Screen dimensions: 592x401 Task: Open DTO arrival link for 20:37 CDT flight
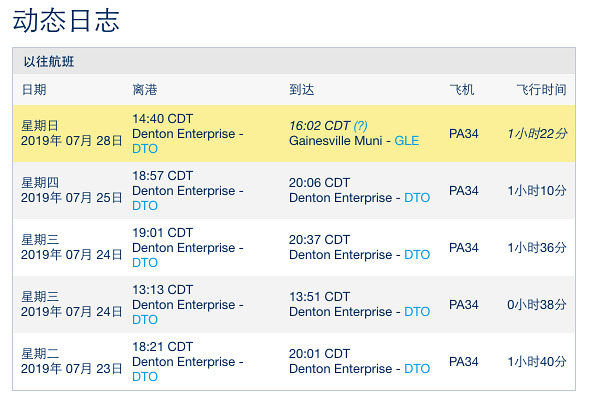(417, 255)
